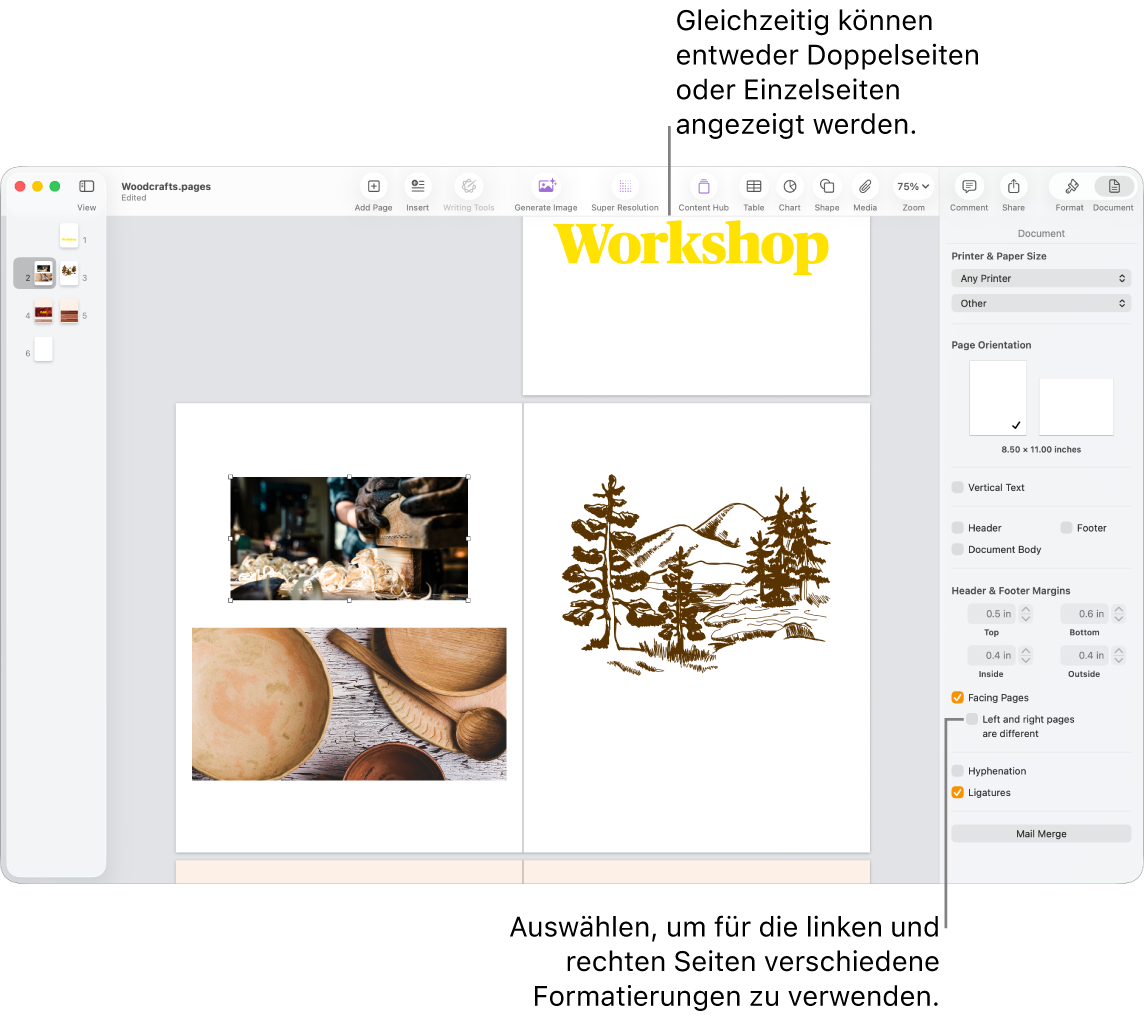Enable the Hyphenation checkbox
Image resolution: width=1144 pixels, height=1016 pixels.
point(957,771)
